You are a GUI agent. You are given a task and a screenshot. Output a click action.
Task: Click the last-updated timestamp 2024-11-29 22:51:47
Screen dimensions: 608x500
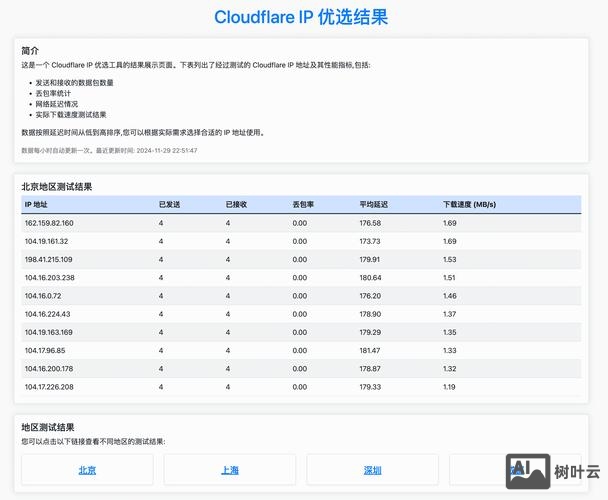(x=167, y=151)
